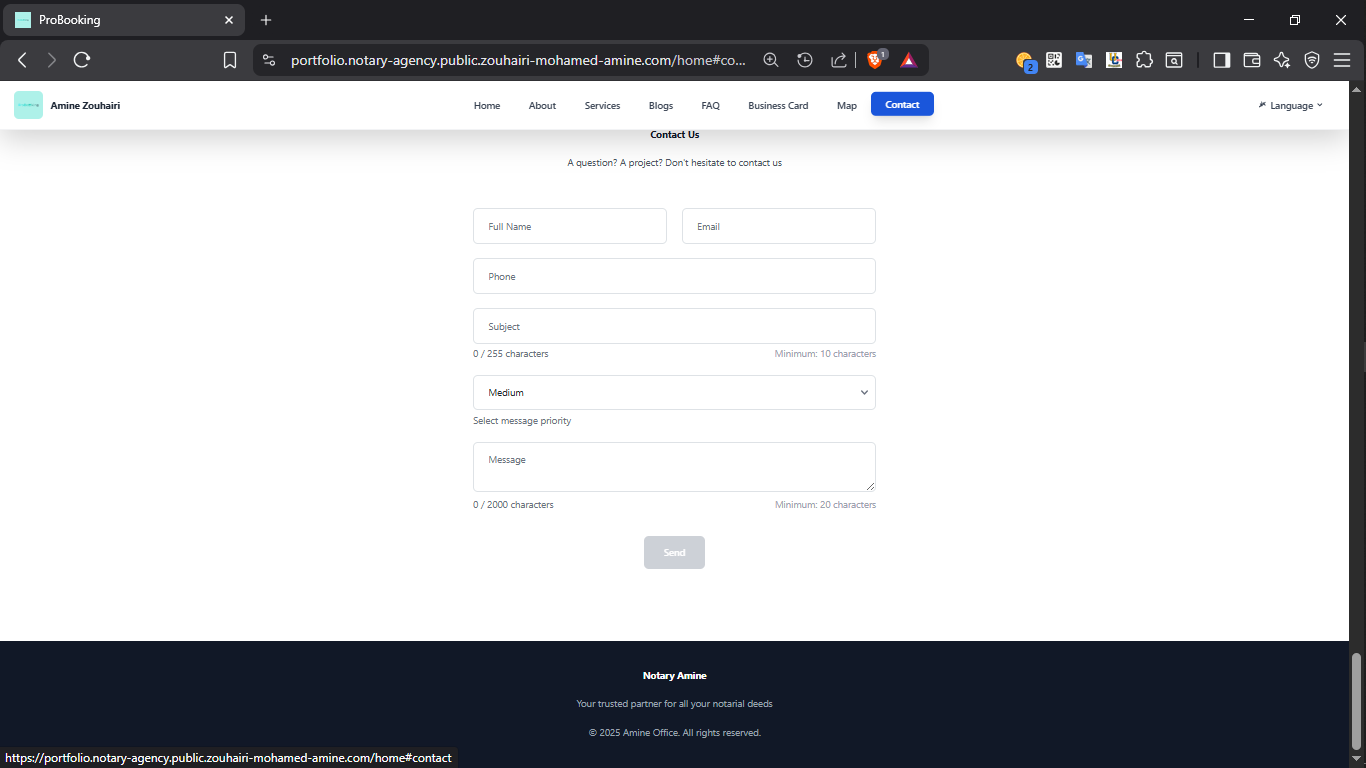The width and height of the screenshot is (1366, 768).
Task: Open browsing history clock icon
Action: [805, 59]
